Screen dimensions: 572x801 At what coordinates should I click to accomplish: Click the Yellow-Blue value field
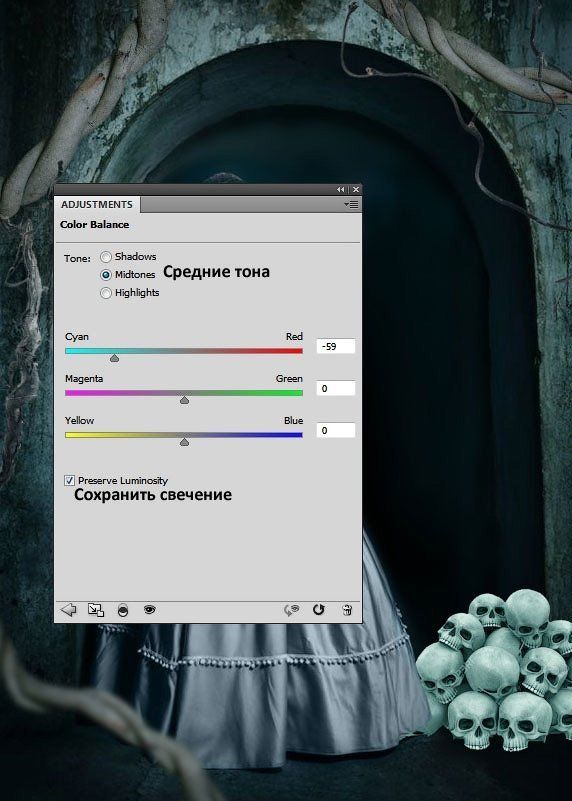[x=336, y=430]
